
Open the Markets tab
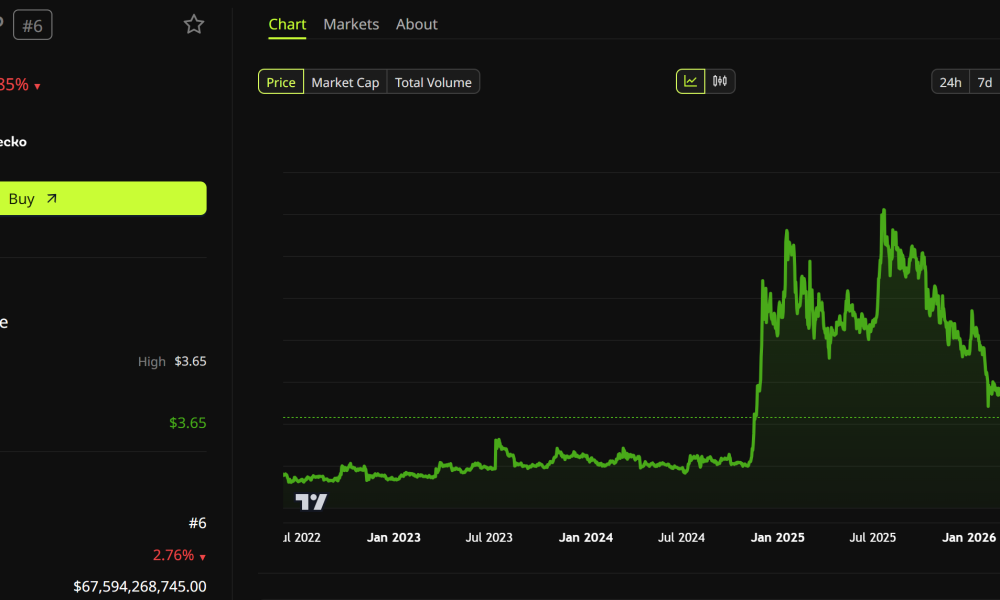(x=351, y=24)
